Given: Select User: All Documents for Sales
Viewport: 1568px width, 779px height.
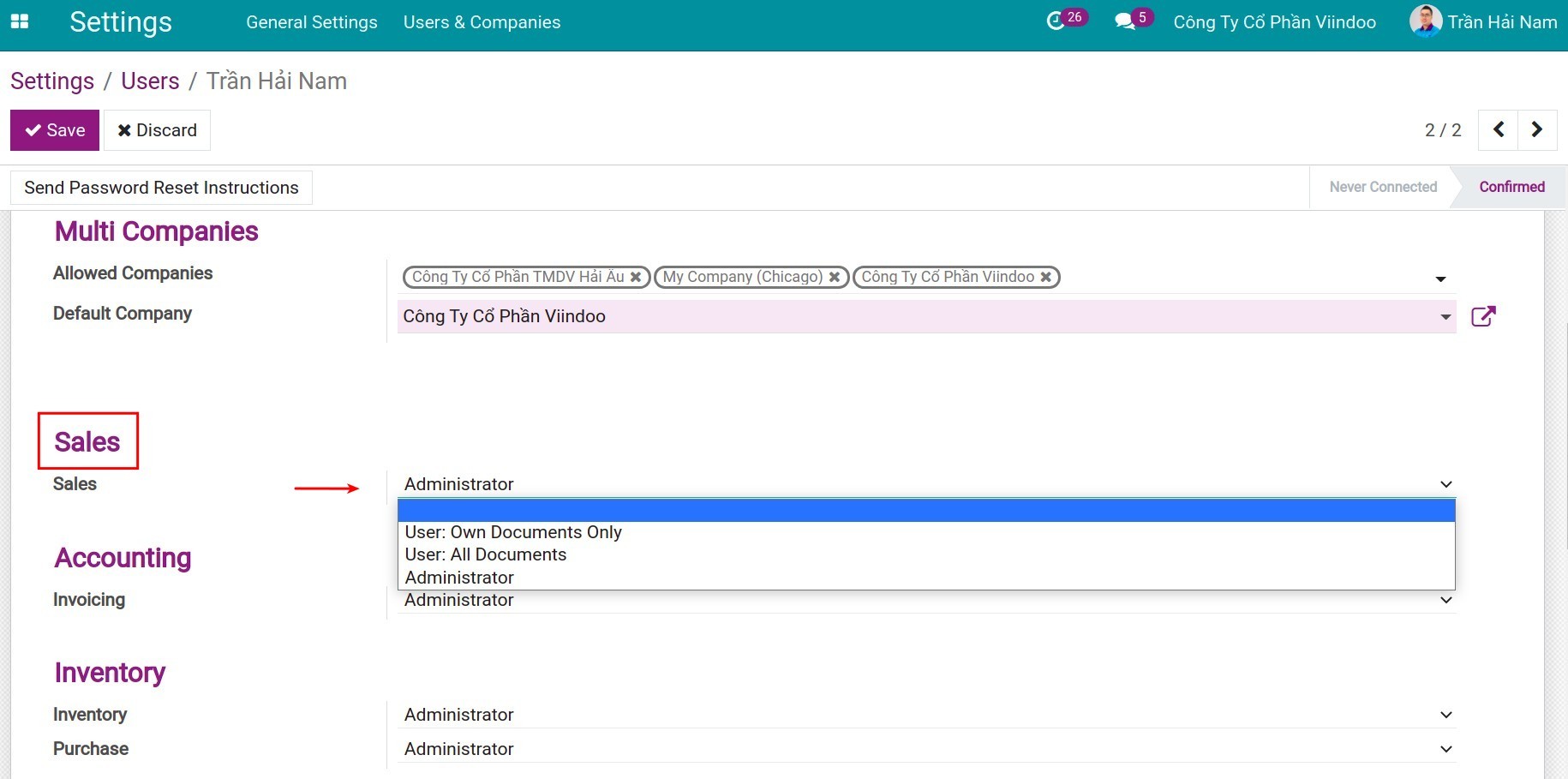Looking at the screenshot, I should click(x=485, y=554).
